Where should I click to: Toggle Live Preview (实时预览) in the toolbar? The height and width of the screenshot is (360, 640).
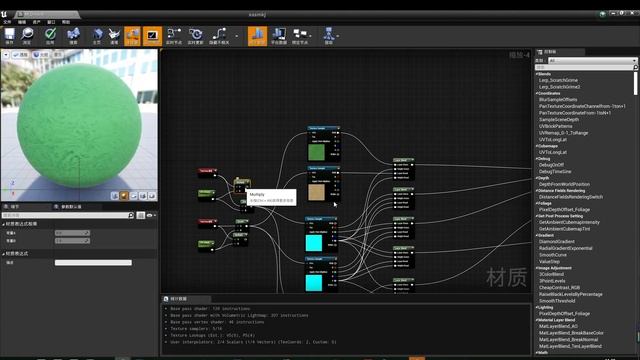coord(152,36)
